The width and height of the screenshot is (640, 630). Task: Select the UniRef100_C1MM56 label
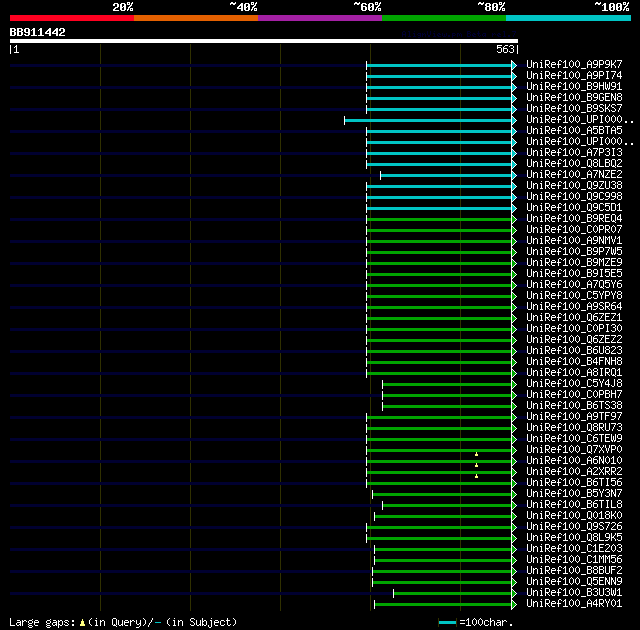(x=574, y=560)
